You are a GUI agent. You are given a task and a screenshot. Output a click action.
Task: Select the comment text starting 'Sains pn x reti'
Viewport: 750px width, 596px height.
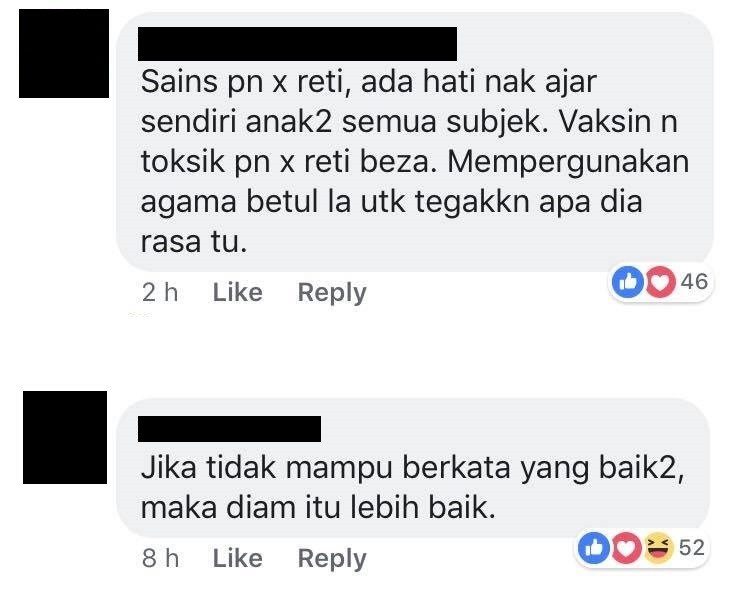click(x=415, y=162)
